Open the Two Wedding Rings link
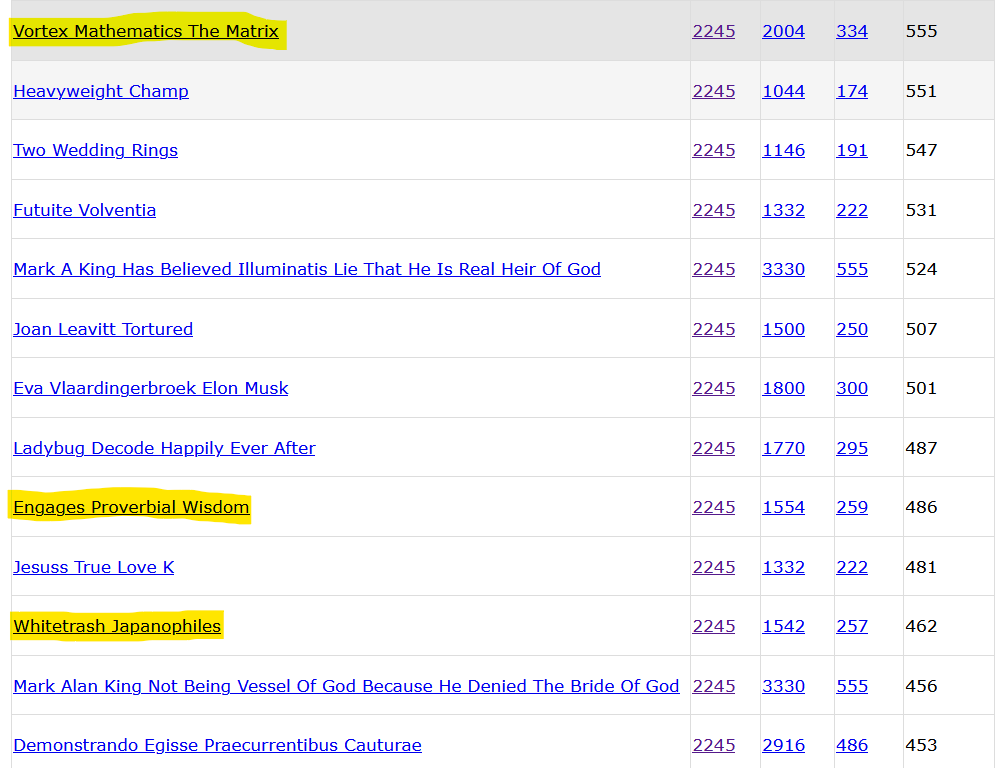Screen dimensions: 997x768 95,150
